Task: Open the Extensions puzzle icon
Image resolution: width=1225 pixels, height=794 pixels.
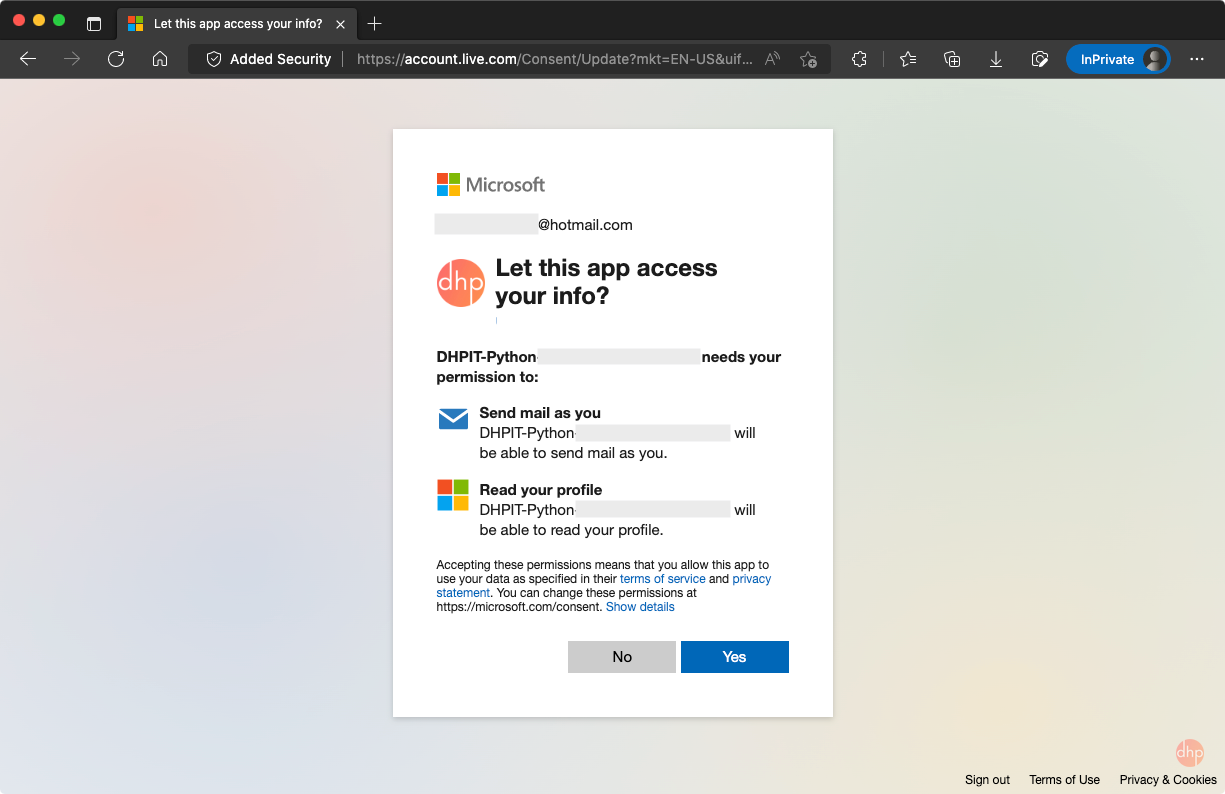Action: click(x=859, y=59)
